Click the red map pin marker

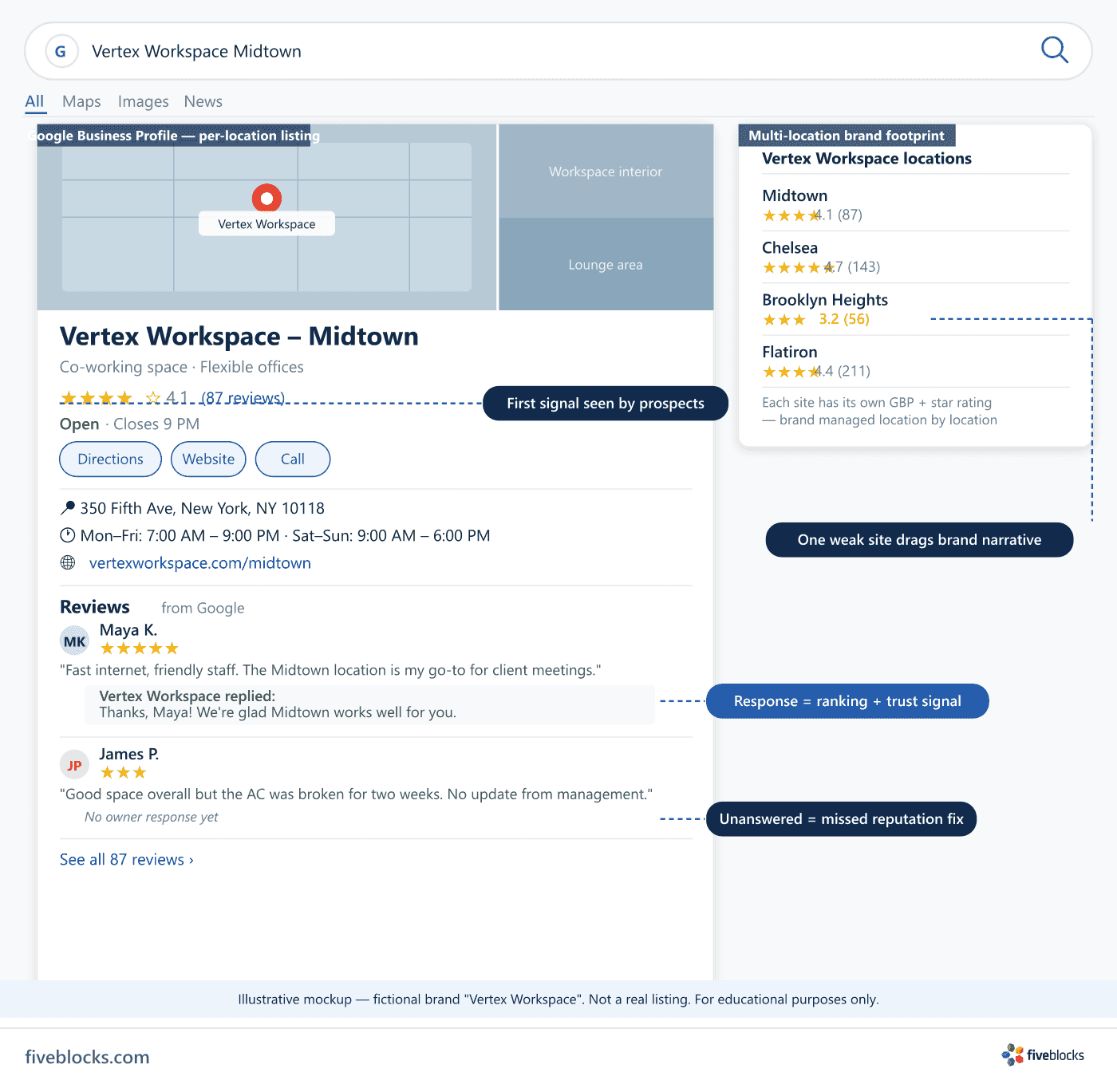click(266, 198)
